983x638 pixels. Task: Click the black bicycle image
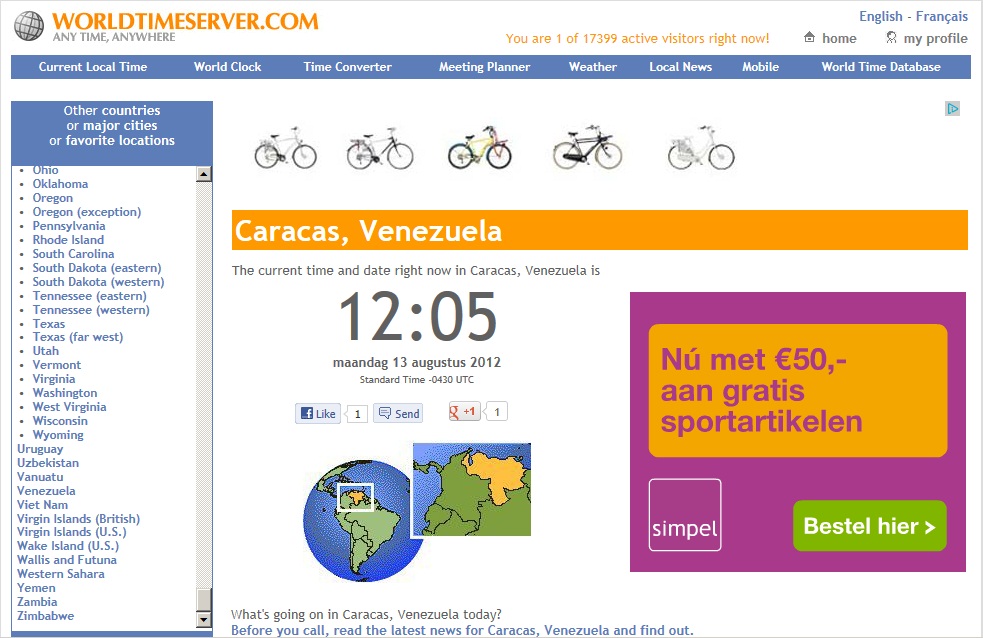click(x=587, y=148)
